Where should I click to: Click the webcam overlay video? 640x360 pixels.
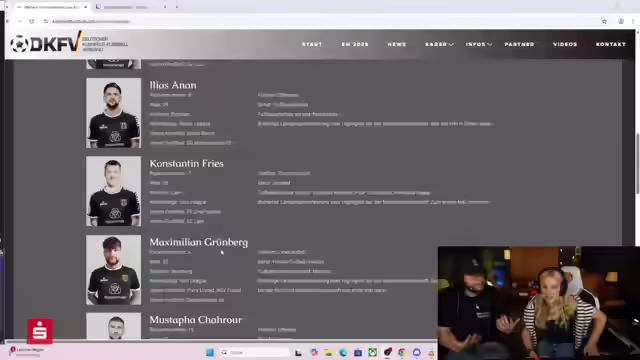coord(539,303)
